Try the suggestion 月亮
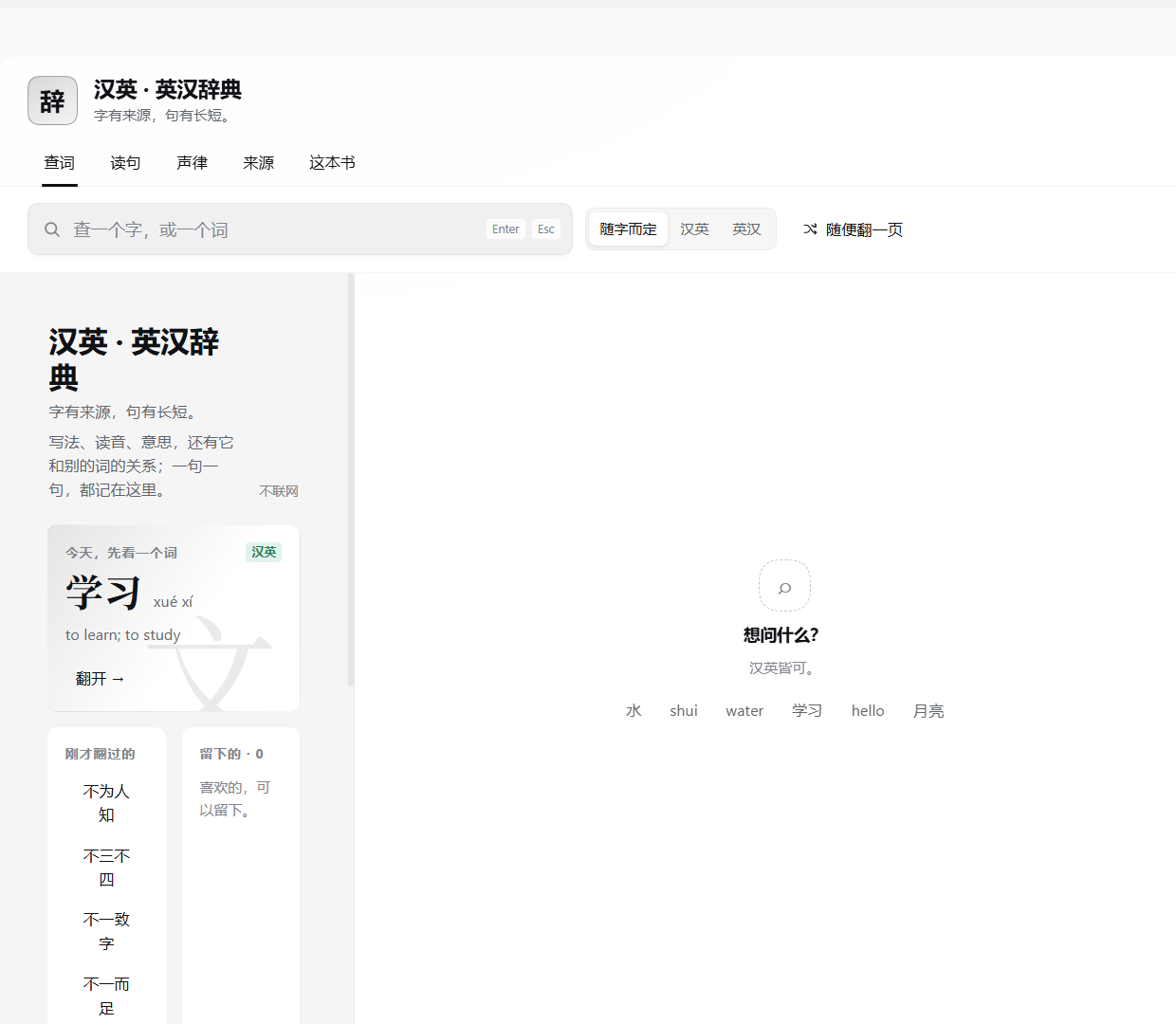The height and width of the screenshot is (1024, 1176). pos(928,711)
